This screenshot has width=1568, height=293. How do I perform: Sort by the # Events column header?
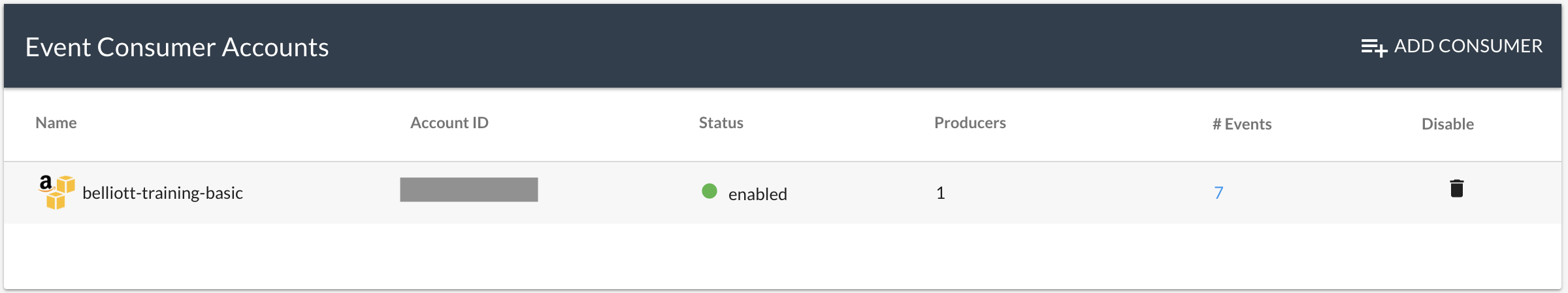point(1242,124)
